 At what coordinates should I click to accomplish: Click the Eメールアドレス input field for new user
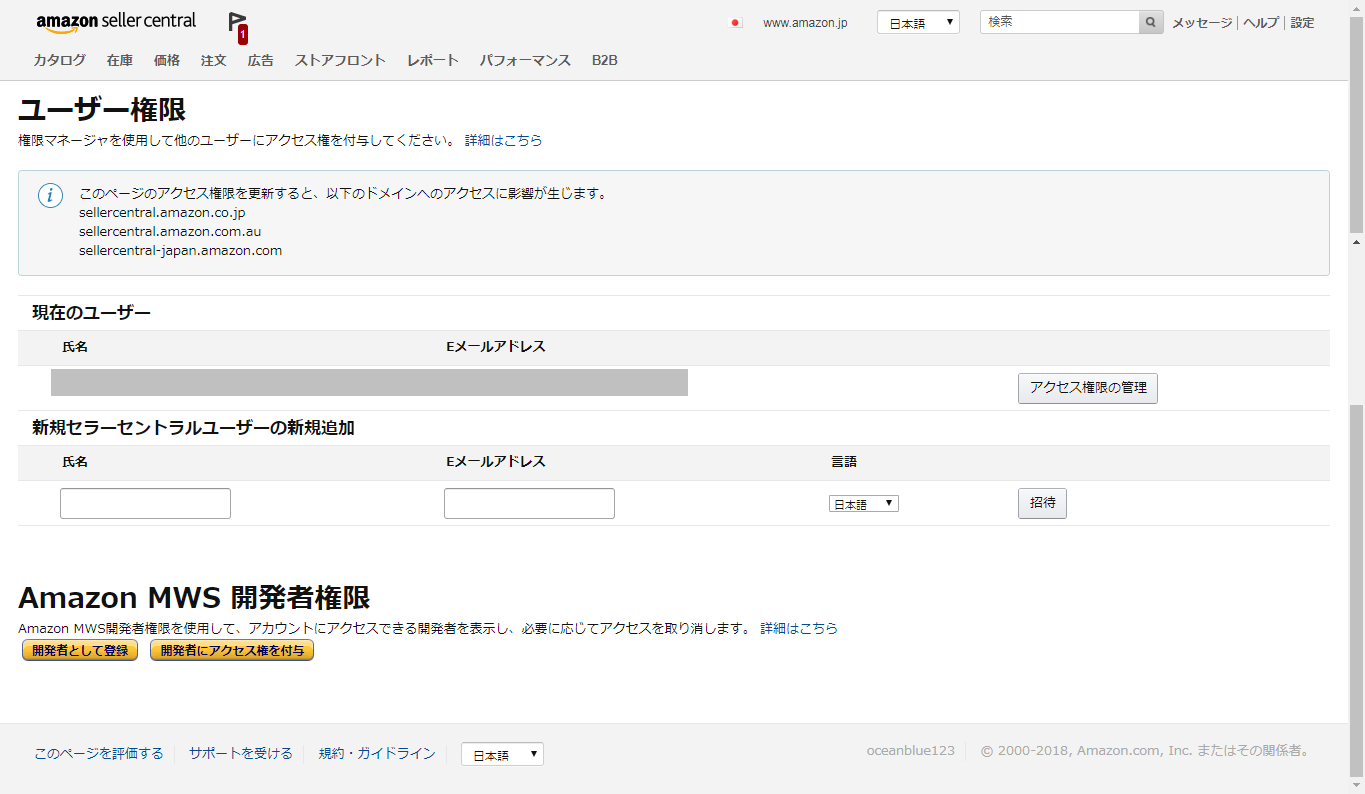click(529, 503)
